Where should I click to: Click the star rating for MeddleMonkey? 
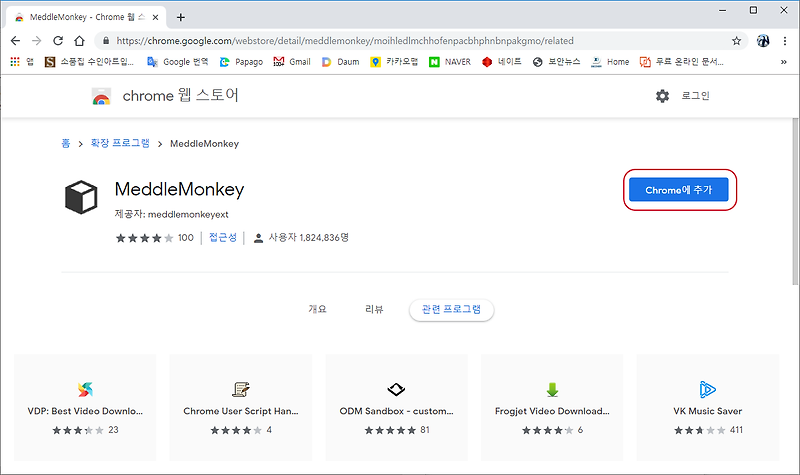tap(144, 238)
